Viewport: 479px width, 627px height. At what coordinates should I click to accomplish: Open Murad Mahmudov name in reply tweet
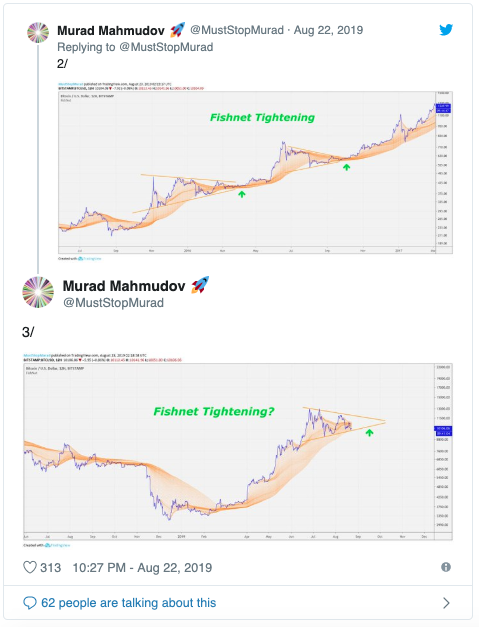click(x=111, y=30)
